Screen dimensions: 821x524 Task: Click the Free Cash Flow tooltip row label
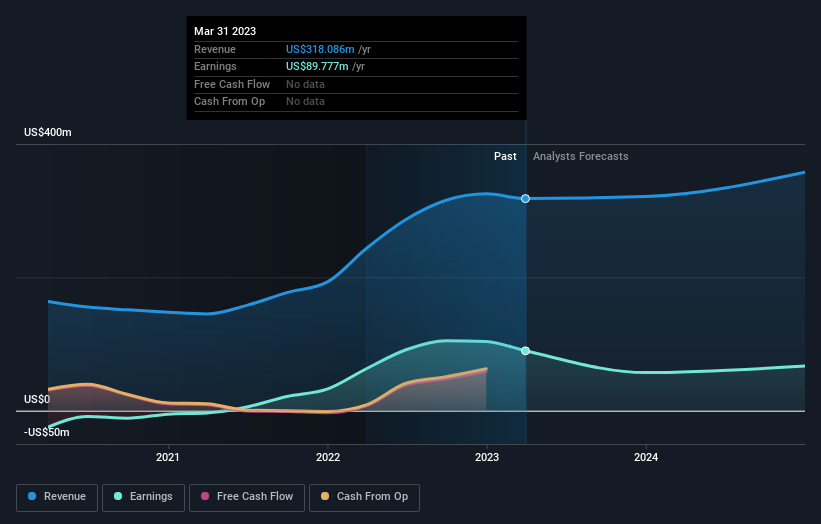(x=232, y=84)
